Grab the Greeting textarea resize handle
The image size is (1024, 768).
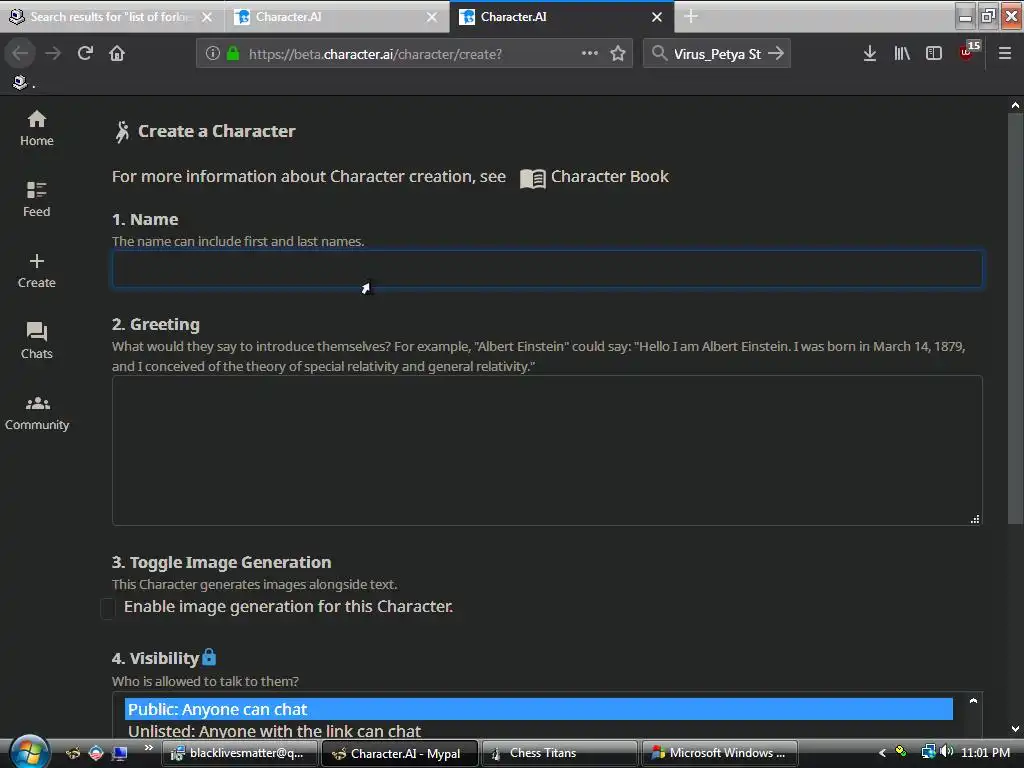(x=975, y=519)
